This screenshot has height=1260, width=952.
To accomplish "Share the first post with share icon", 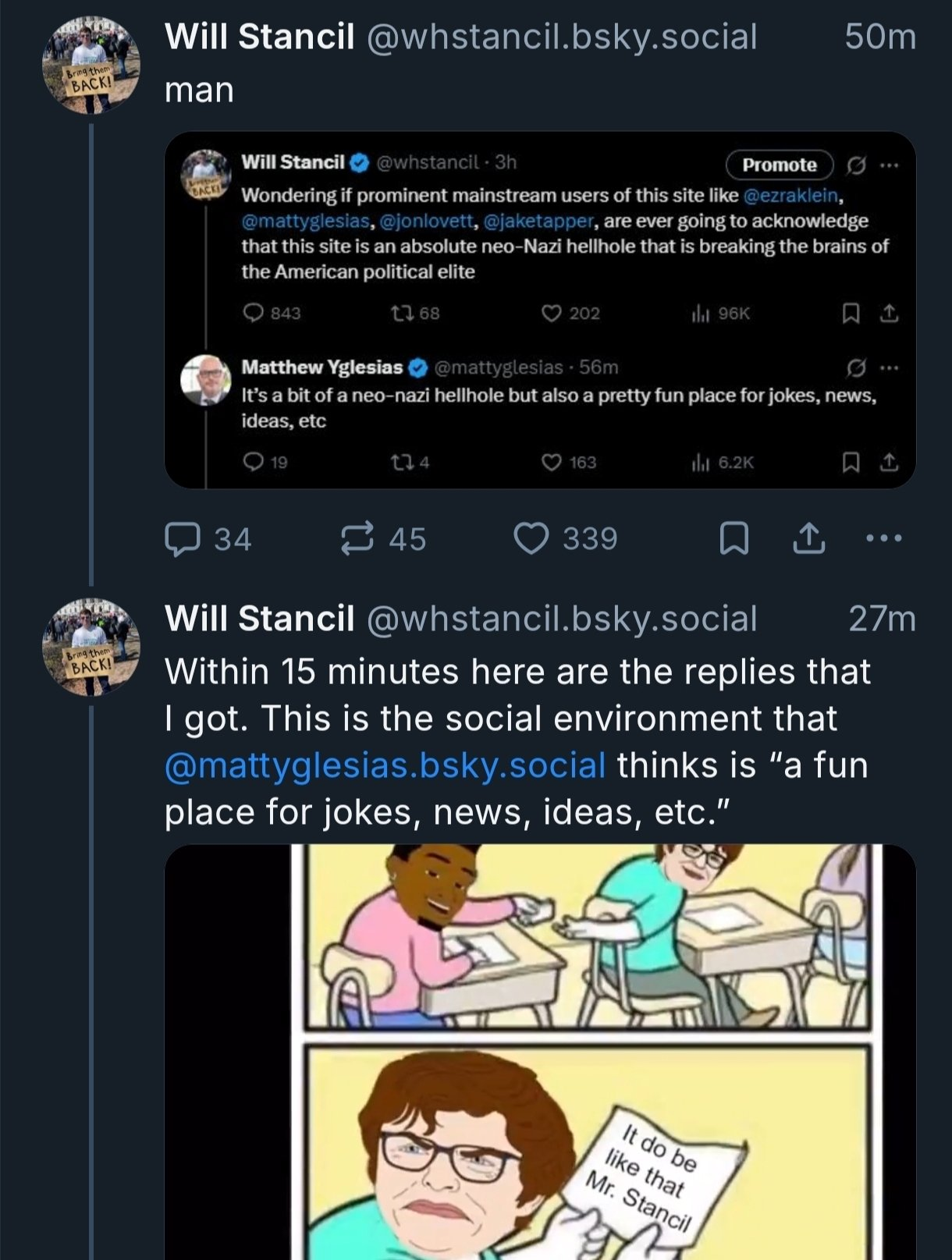I will point(809,539).
